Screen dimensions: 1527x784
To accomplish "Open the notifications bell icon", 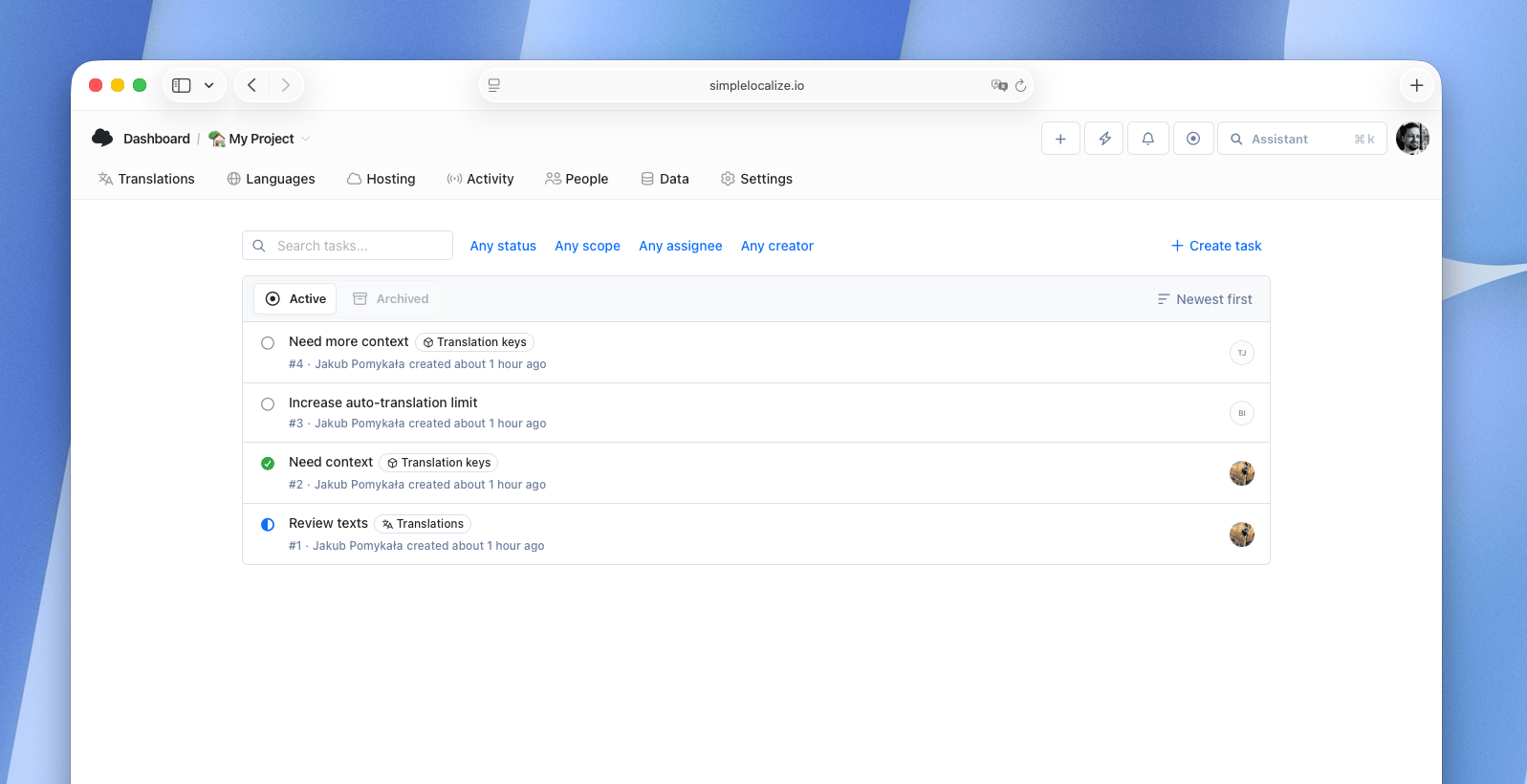I will [x=1147, y=139].
